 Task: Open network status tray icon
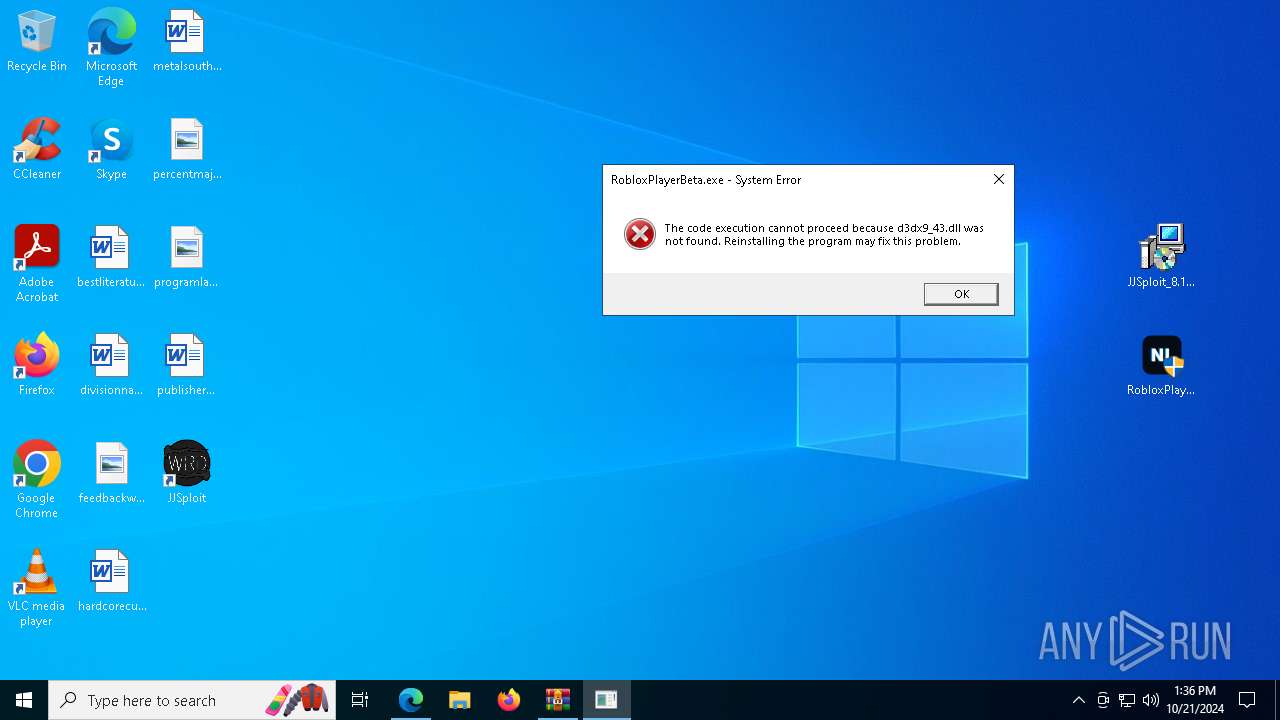tap(1127, 700)
